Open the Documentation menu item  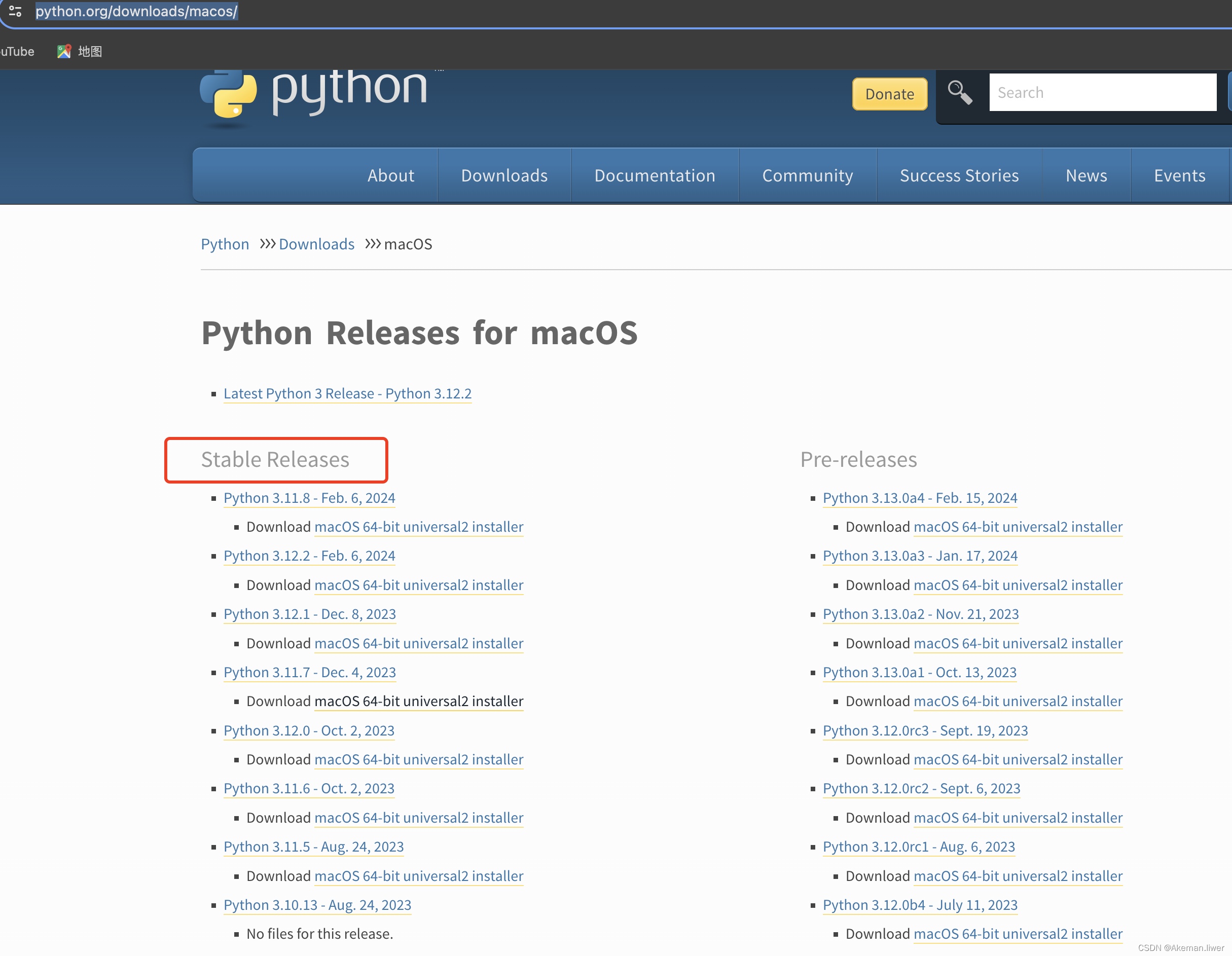click(x=655, y=175)
